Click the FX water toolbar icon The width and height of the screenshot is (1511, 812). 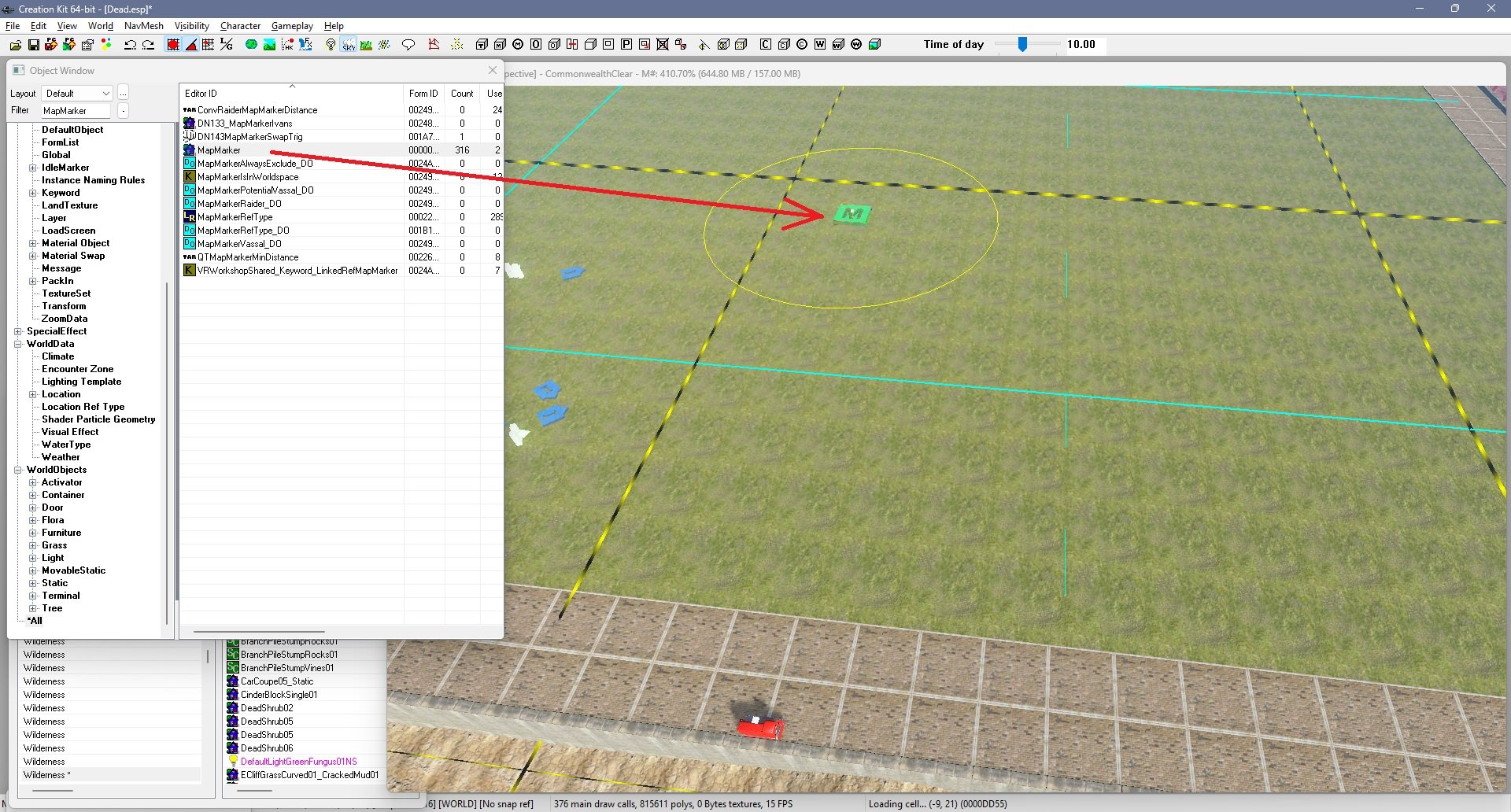point(305,45)
